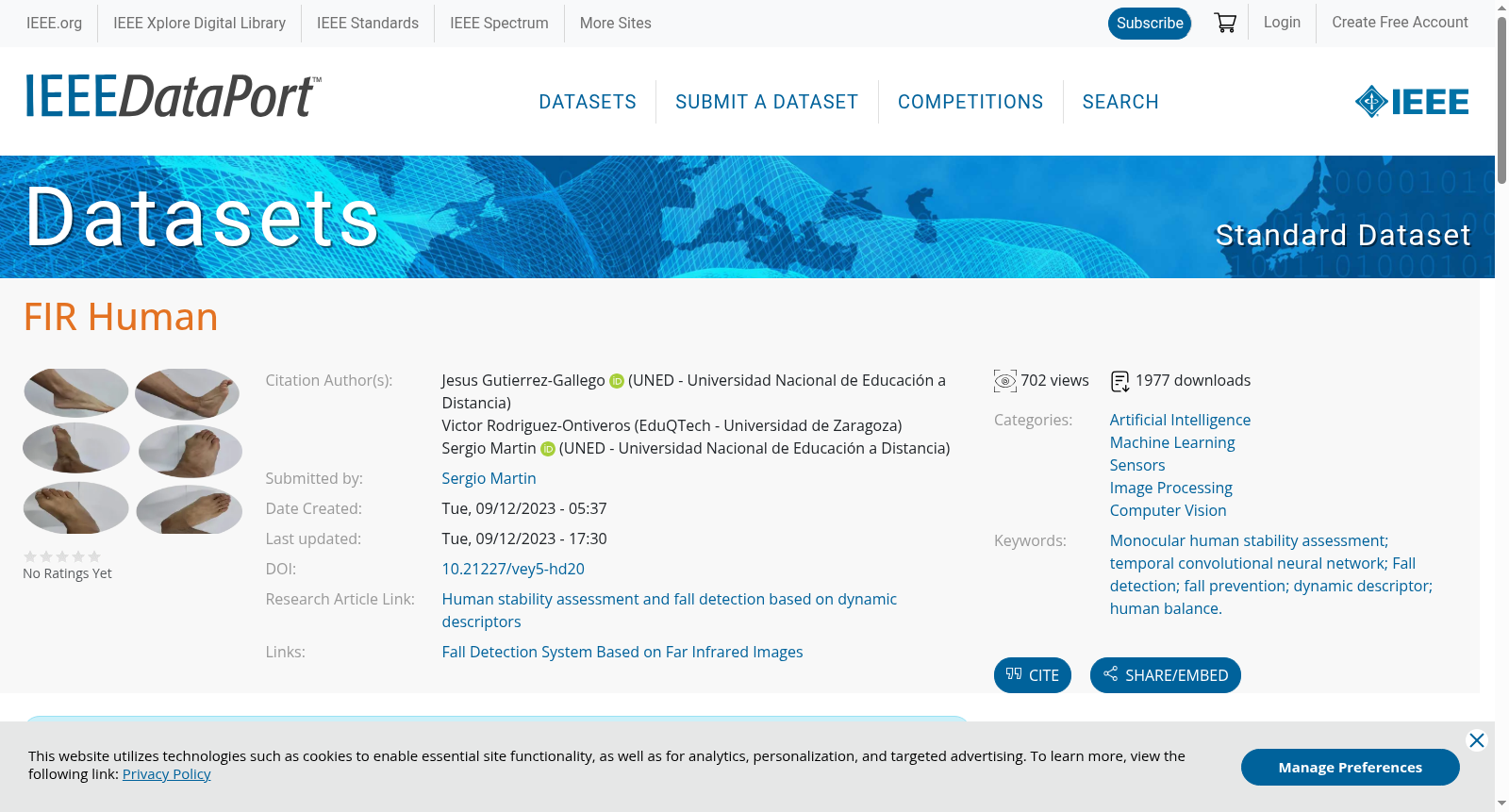Click the CITE button
Viewport: 1509px width, 812px height.
coord(1033,675)
